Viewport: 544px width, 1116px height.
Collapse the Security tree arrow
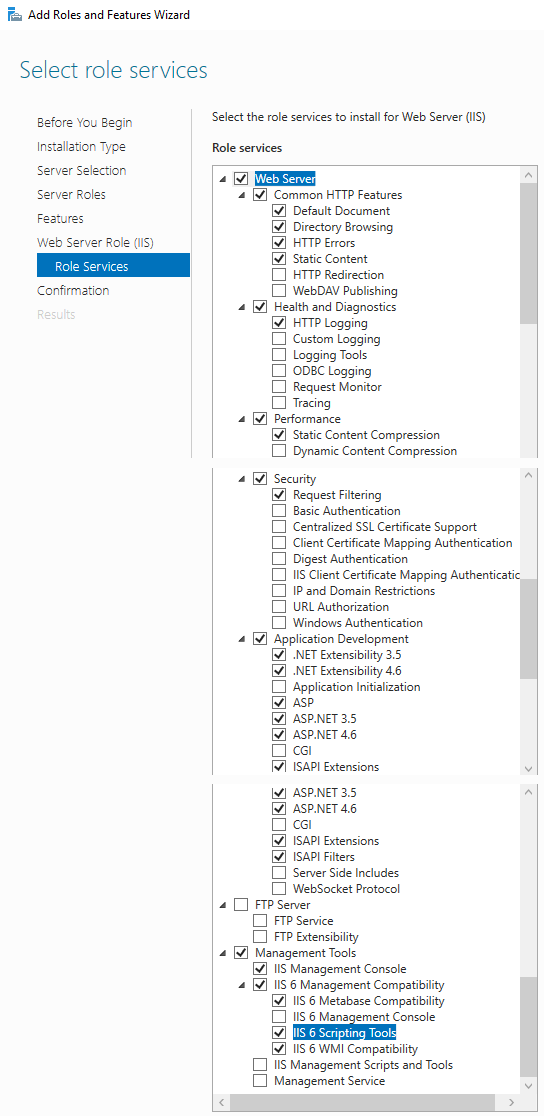click(x=242, y=479)
